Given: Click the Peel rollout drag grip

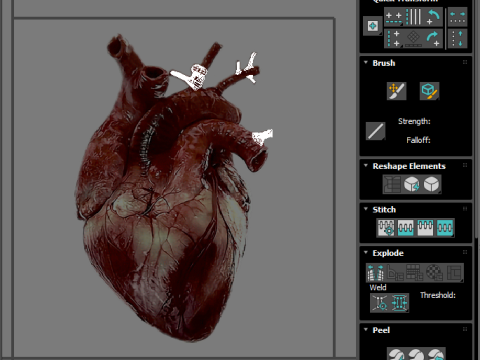Looking at the screenshot, I should tap(465, 329).
